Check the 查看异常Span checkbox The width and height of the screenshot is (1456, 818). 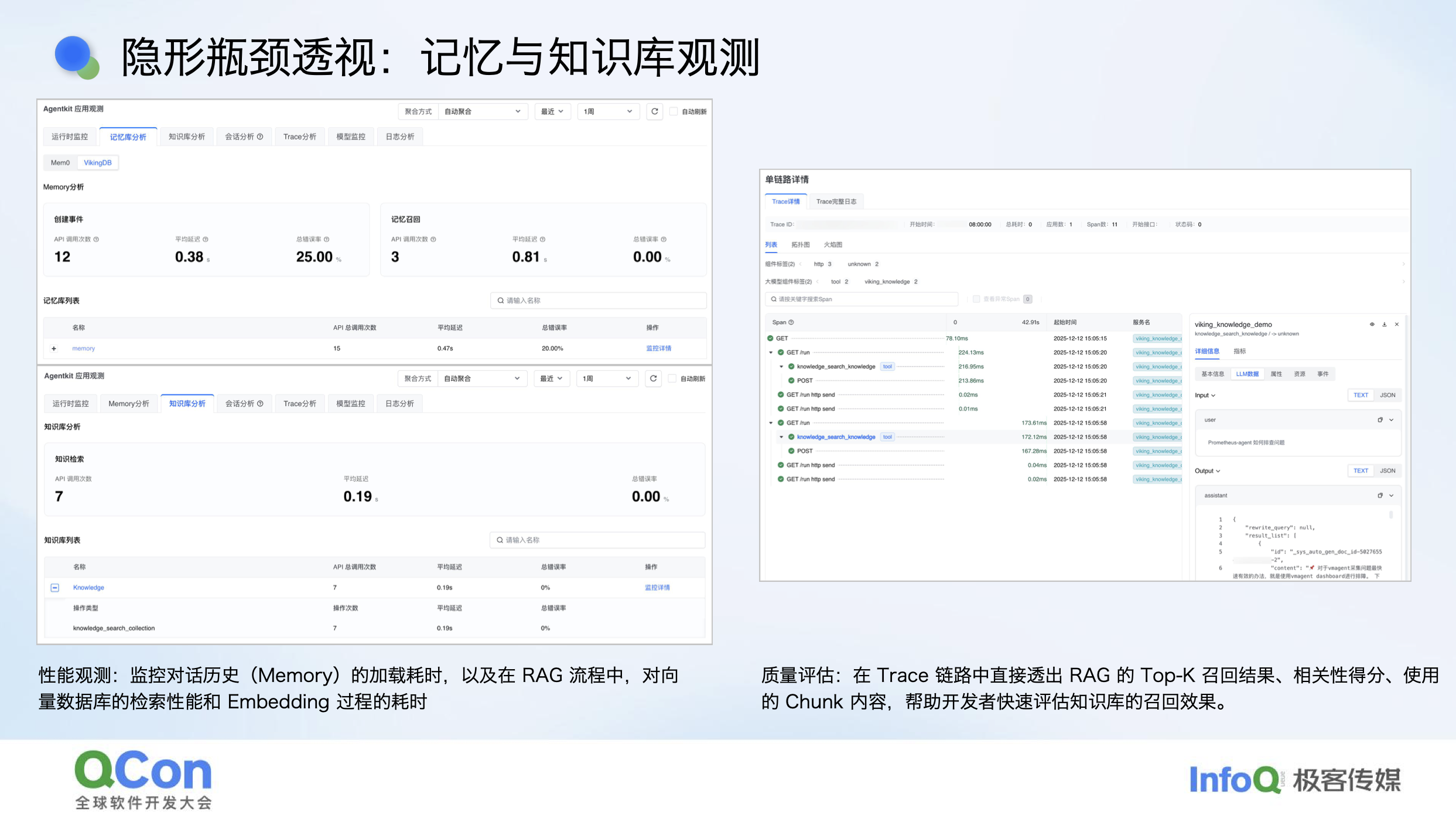(976, 299)
